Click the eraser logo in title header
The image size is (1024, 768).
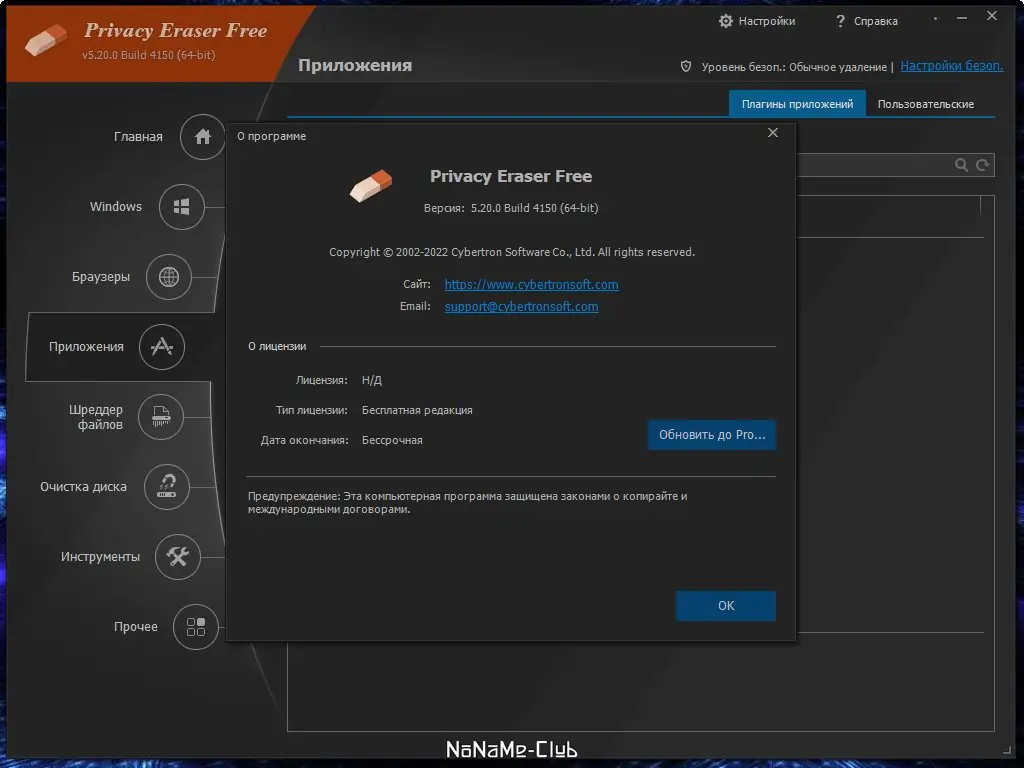point(46,40)
